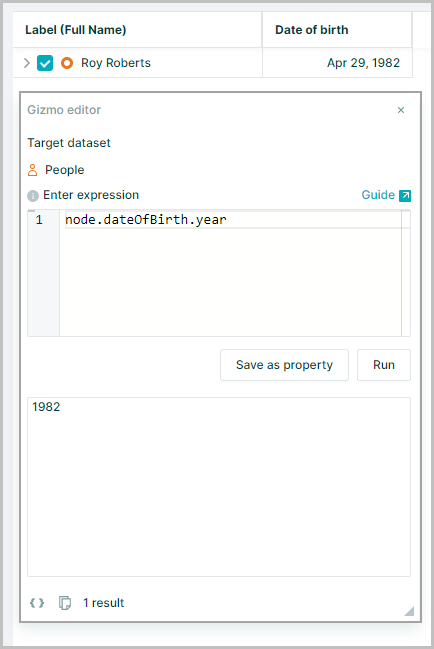
Task: Run the Gizmo expression
Action: [x=384, y=365]
